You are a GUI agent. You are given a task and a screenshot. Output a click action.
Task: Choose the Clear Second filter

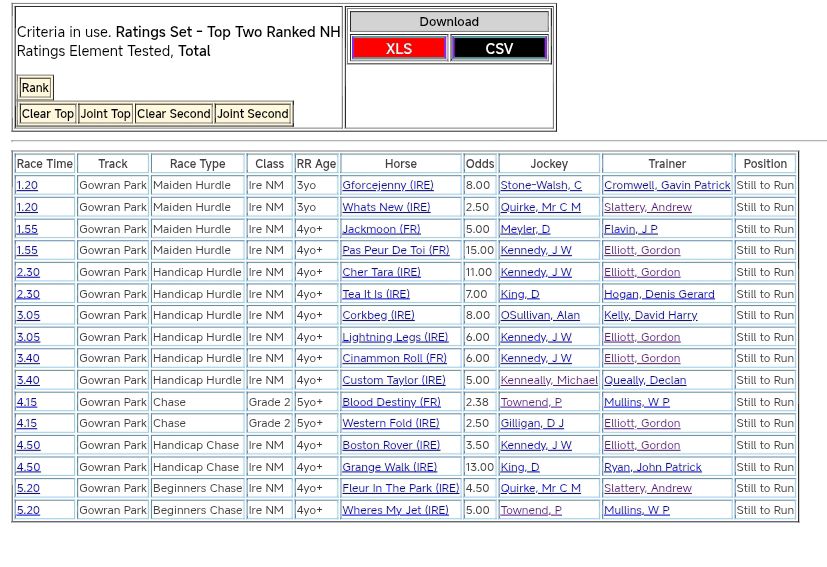tap(173, 114)
